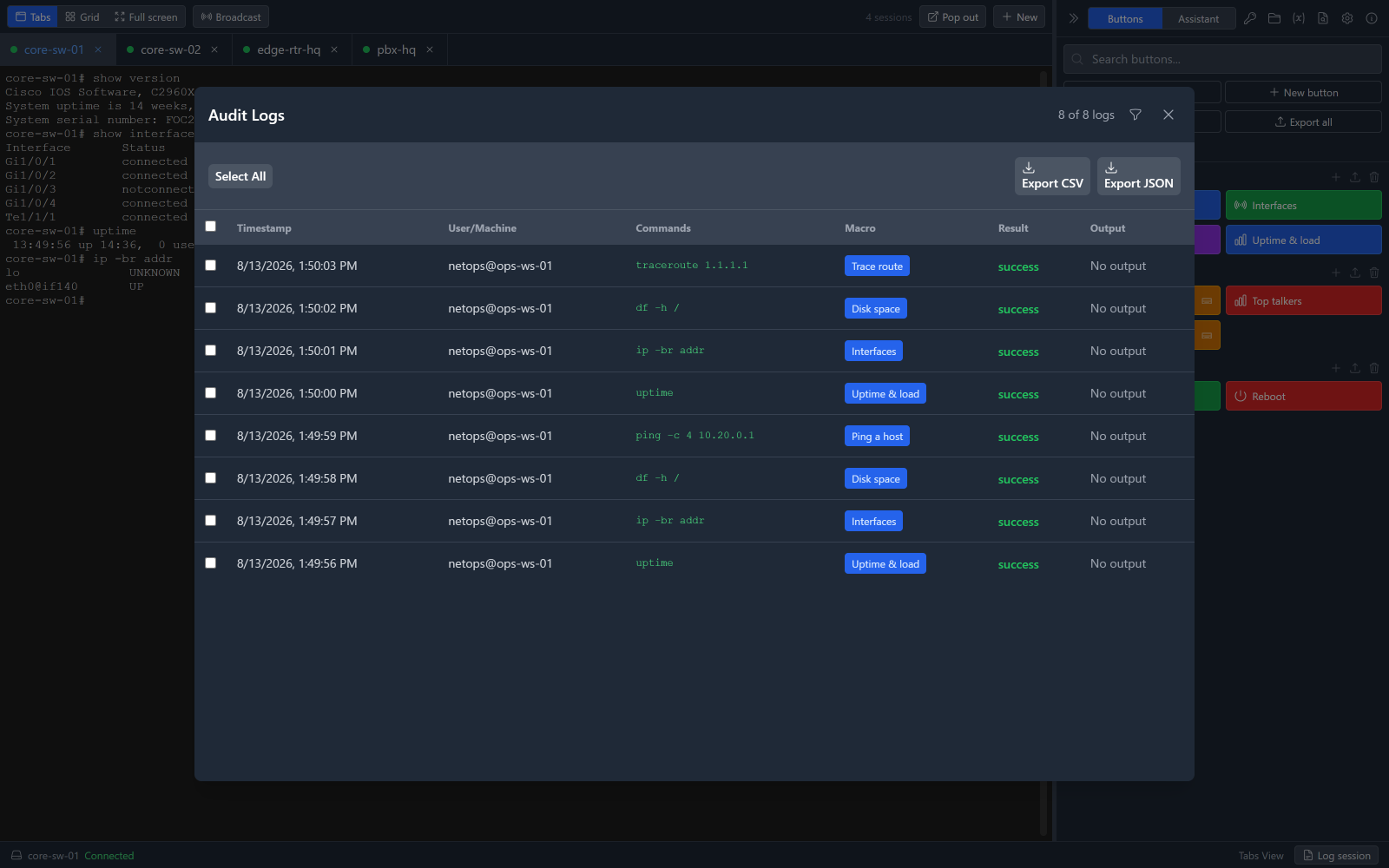Viewport: 1389px width, 868px height.
Task: Switch to Grid view mode
Action: click(x=82, y=16)
